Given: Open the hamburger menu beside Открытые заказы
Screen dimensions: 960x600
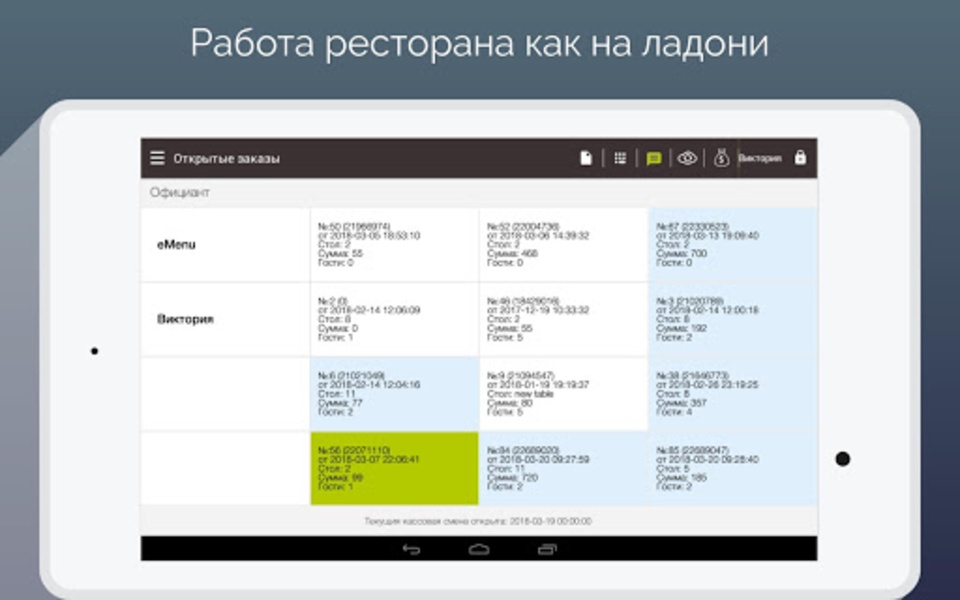Looking at the screenshot, I should [157, 158].
